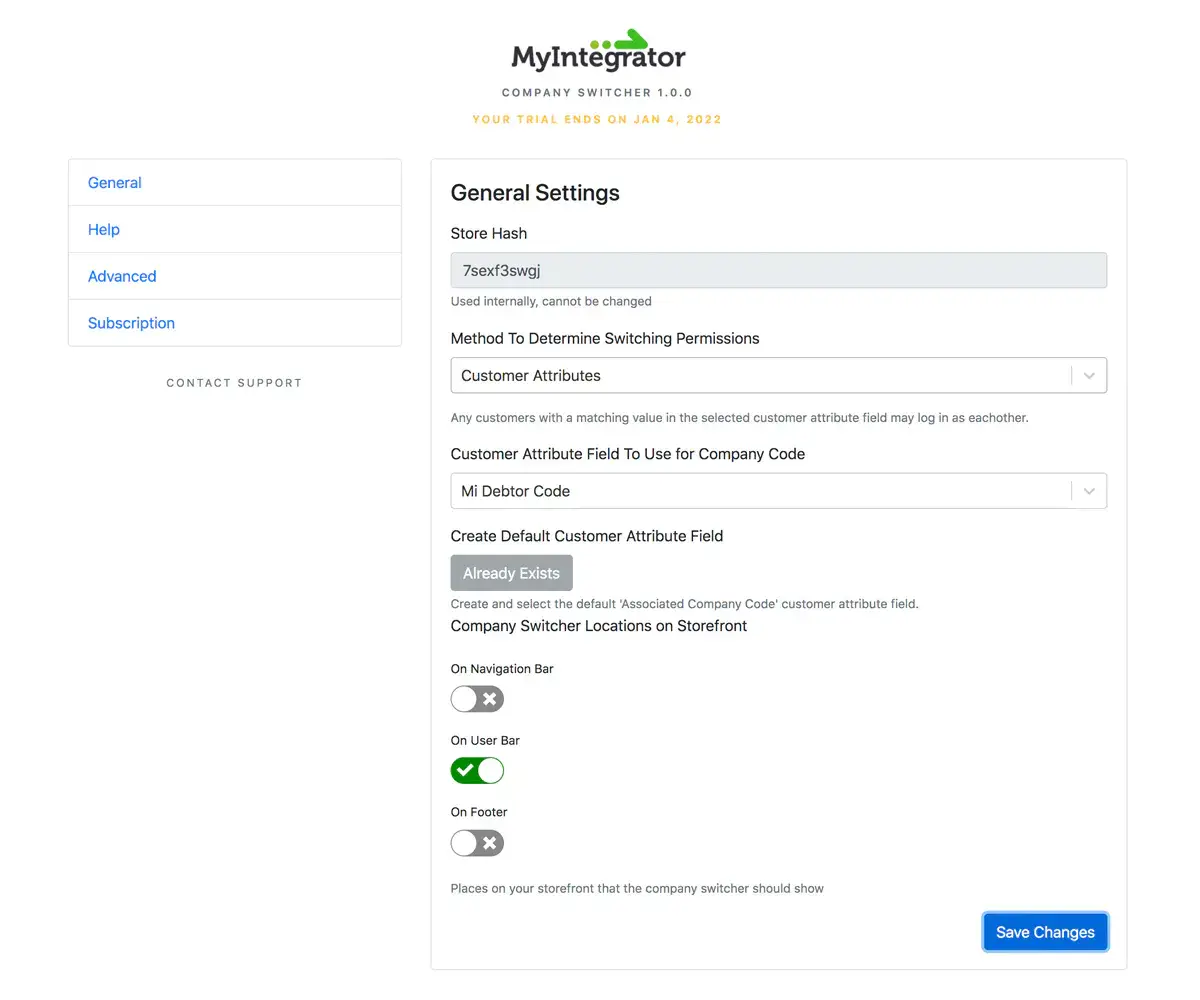Click the Company Switcher 1.0.0 text
This screenshot has width=1200, height=1000.
[597, 92]
